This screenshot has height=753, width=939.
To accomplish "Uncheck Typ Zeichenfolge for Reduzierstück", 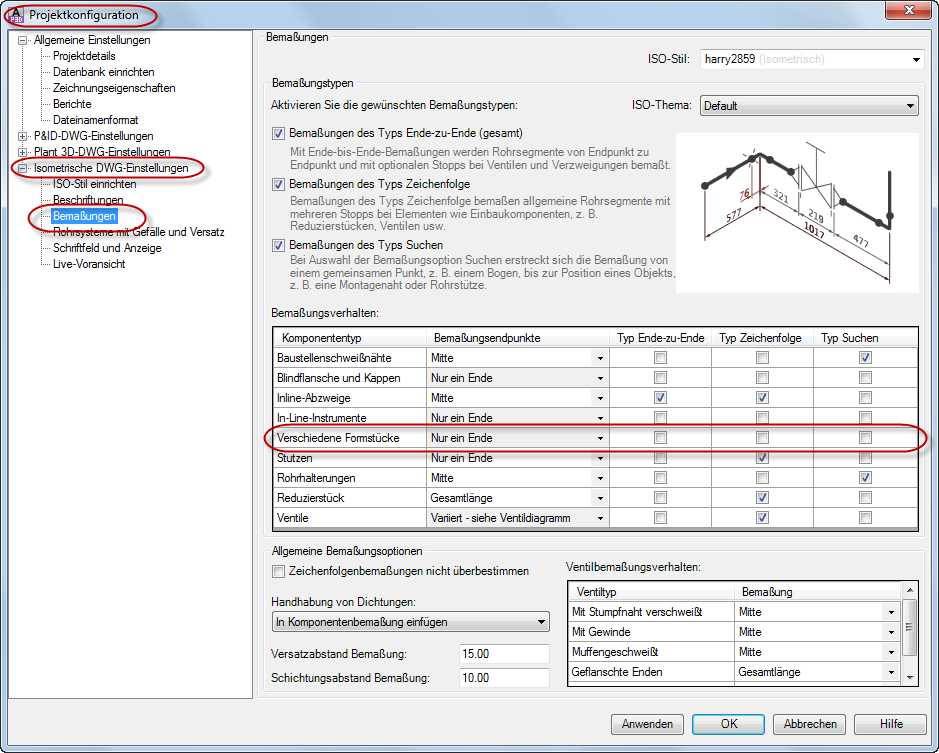I will point(762,498).
